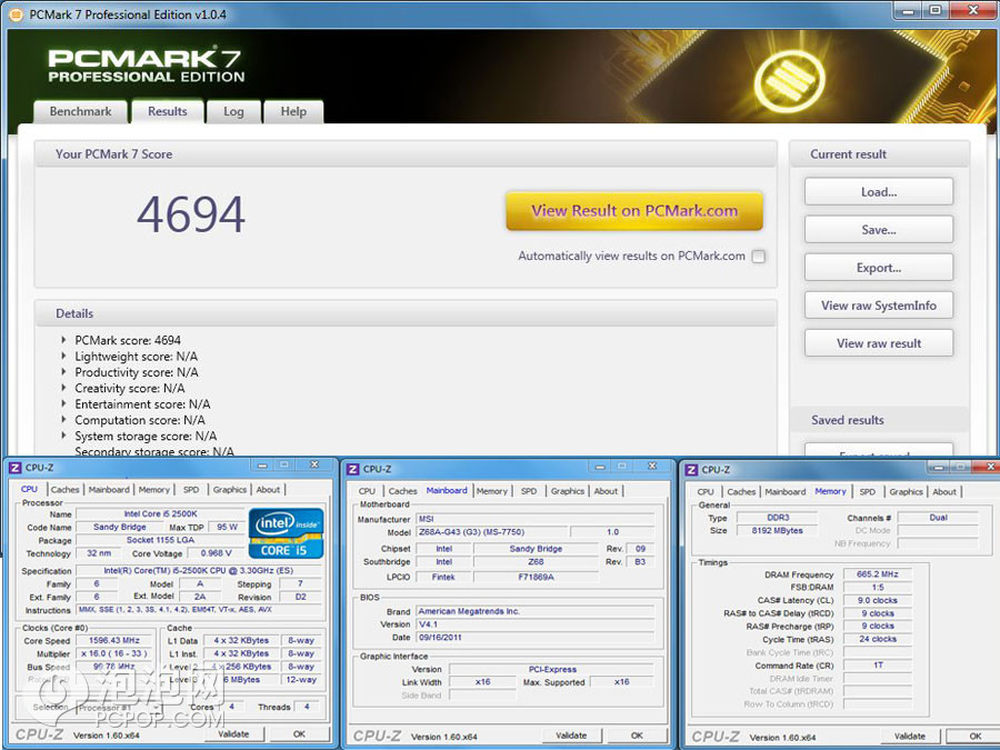This screenshot has height=750, width=1000.
Task: Expand the Computation score row
Action: [x=63, y=420]
